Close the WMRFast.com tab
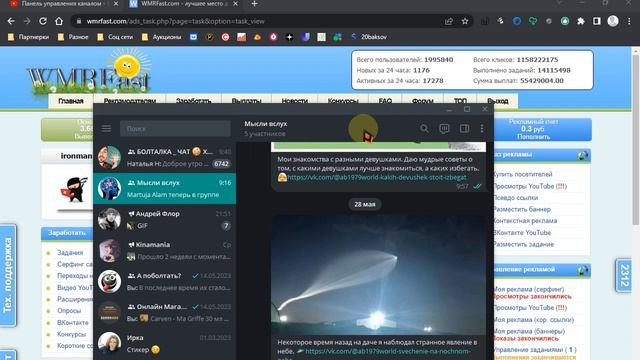The image size is (640, 360). [235, 4]
